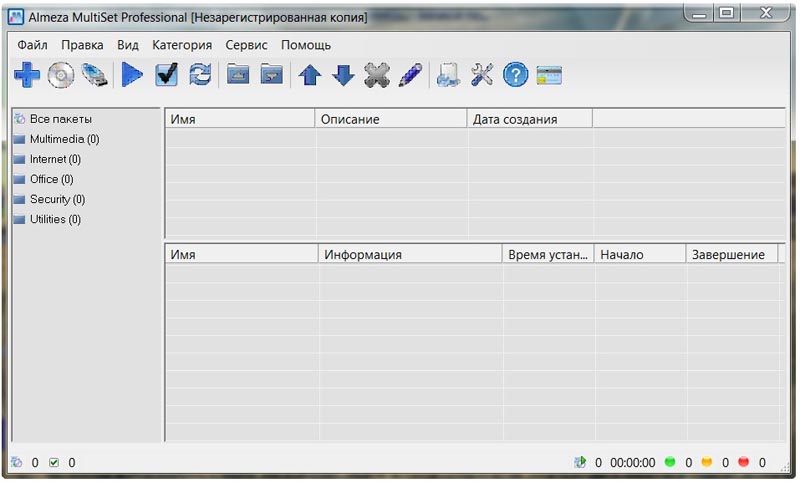Click the blue question mark help icon

click(x=515, y=75)
